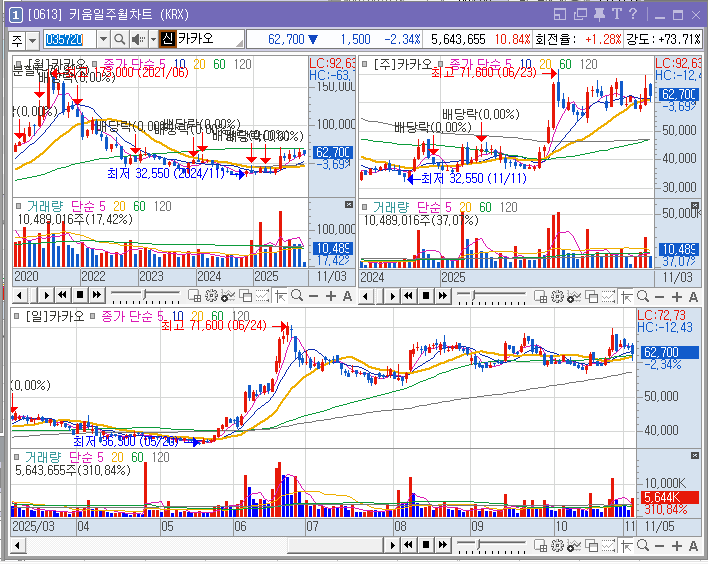Click the crosshair cursor icon on monthly chart toolbar

tap(280, 296)
